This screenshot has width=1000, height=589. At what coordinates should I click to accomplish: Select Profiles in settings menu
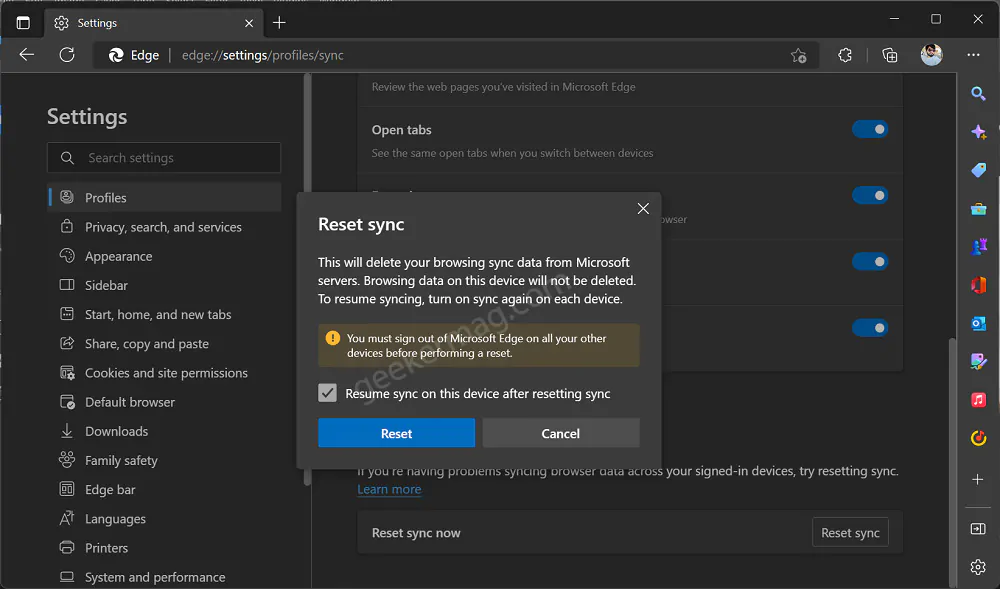point(165,198)
